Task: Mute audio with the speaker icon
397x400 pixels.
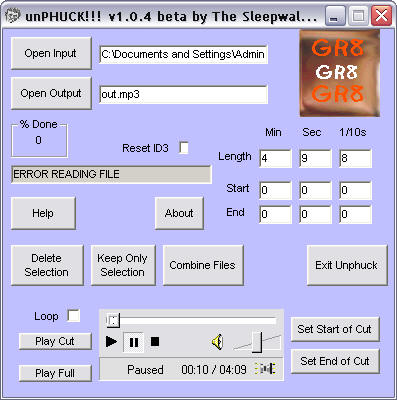Action: 217,342
